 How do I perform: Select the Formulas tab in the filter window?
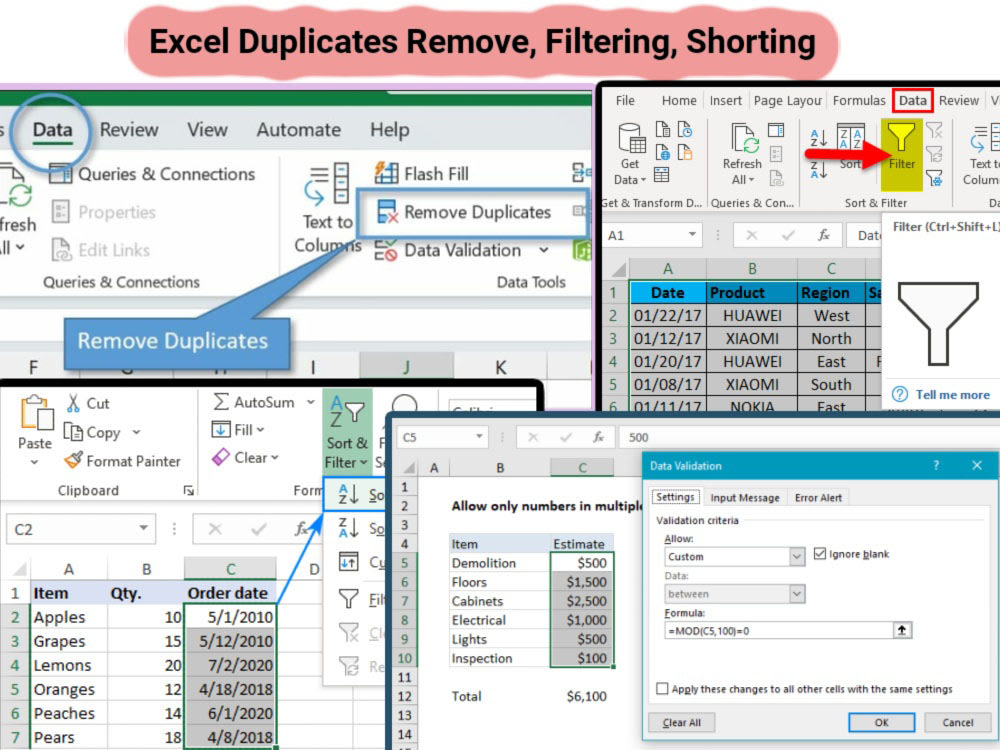(x=858, y=100)
